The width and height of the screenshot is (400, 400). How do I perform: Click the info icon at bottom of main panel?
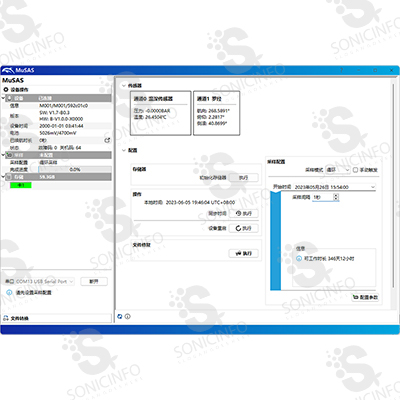[127, 316]
